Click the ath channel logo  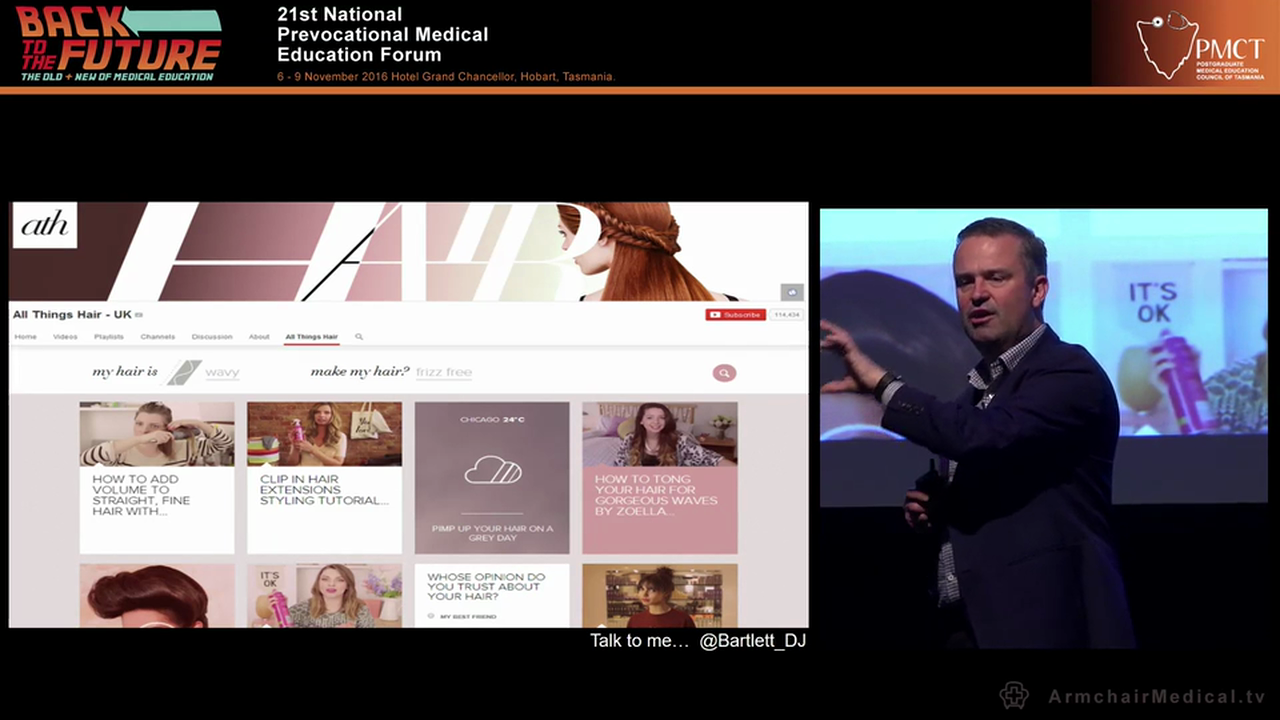pyautogui.click(x=45, y=225)
